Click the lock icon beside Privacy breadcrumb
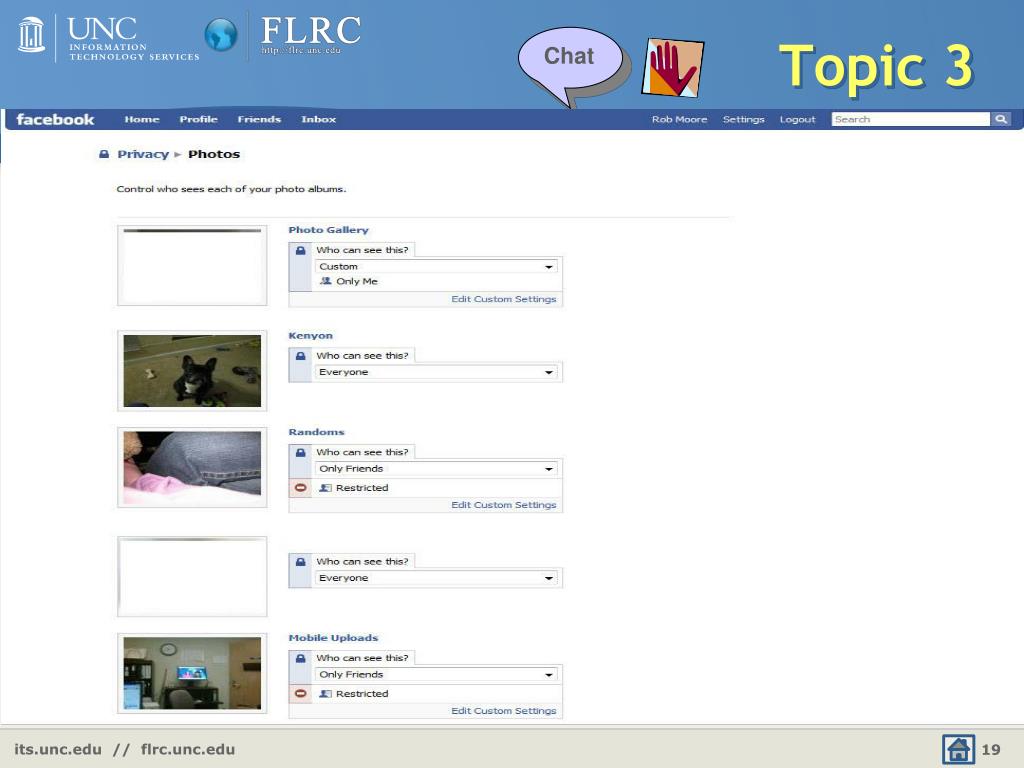The width and height of the screenshot is (1024, 768). 104,154
